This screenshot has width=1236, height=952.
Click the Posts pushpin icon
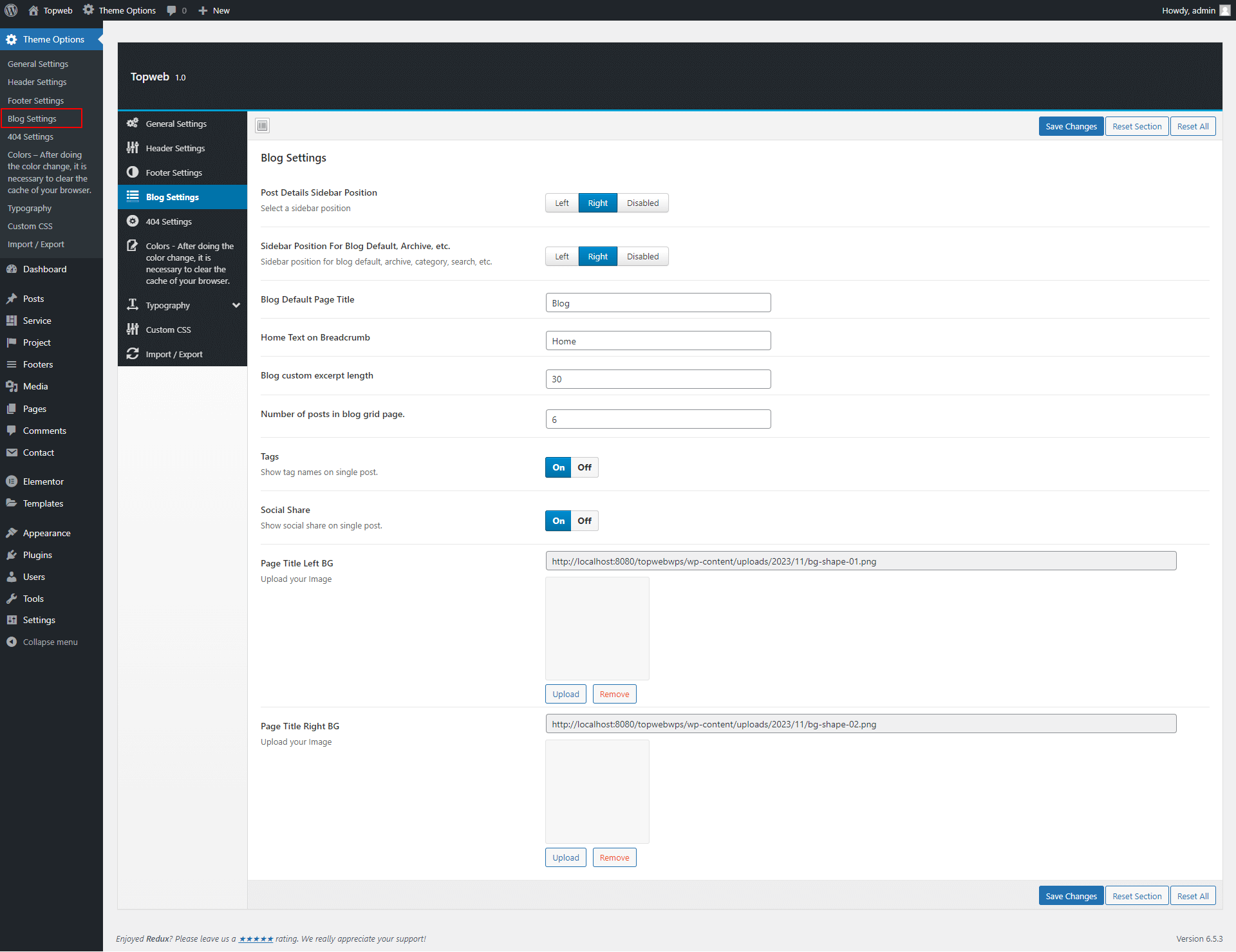pyautogui.click(x=12, y=299)
